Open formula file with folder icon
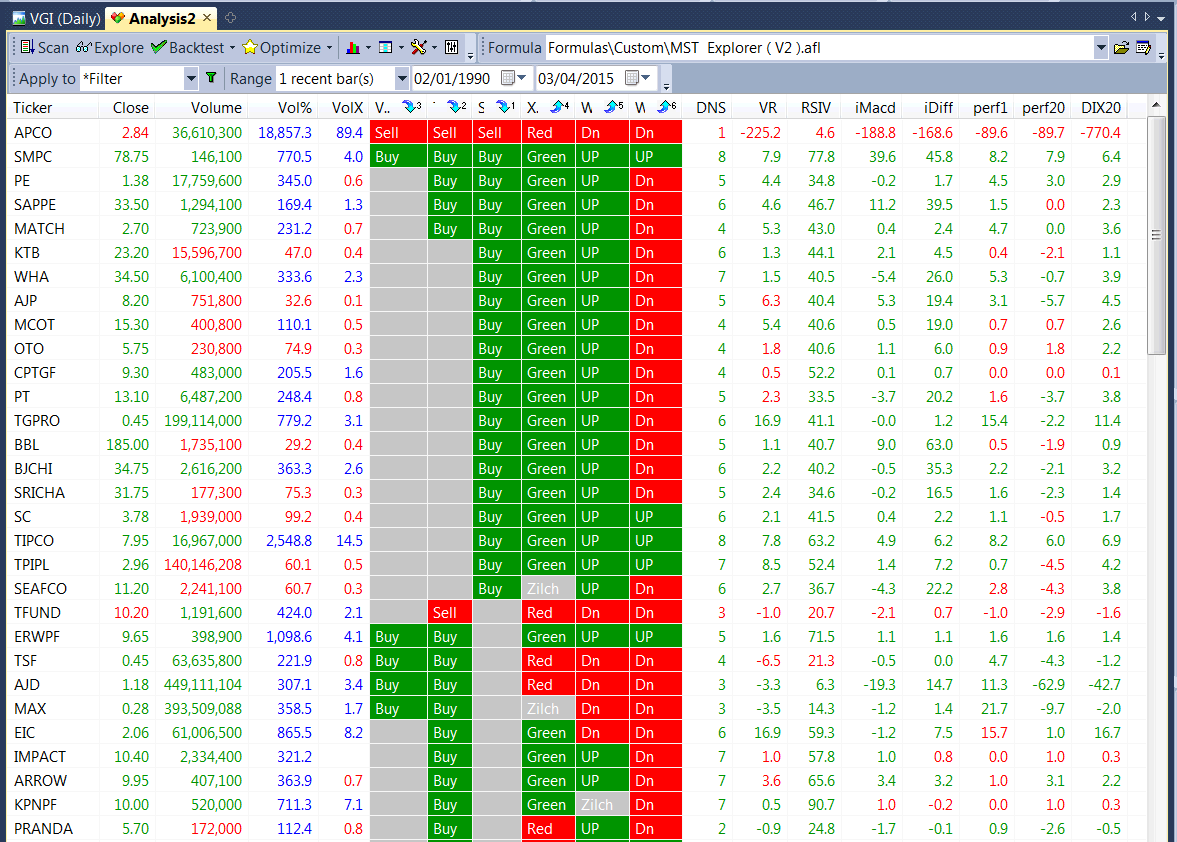 pos(1122,47)
